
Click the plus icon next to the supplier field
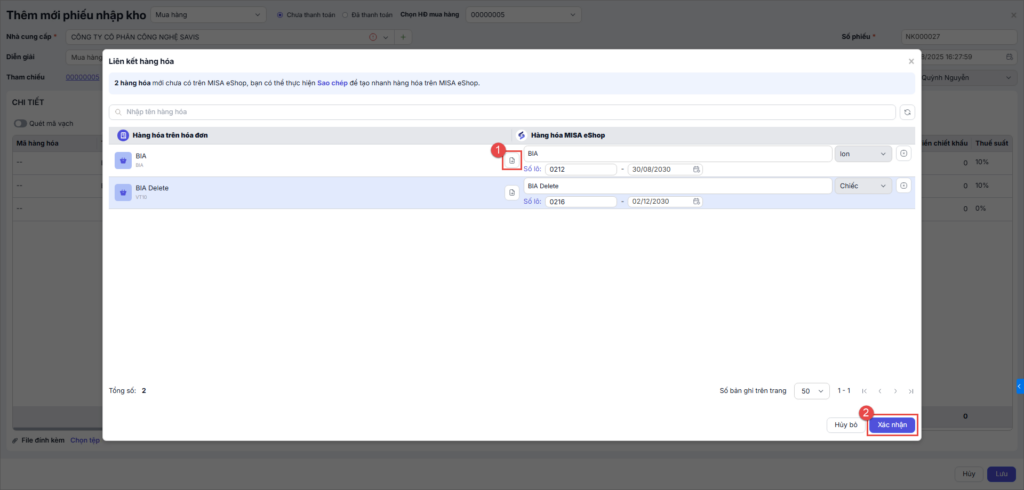pyautogui.click(x=402, y=37)
